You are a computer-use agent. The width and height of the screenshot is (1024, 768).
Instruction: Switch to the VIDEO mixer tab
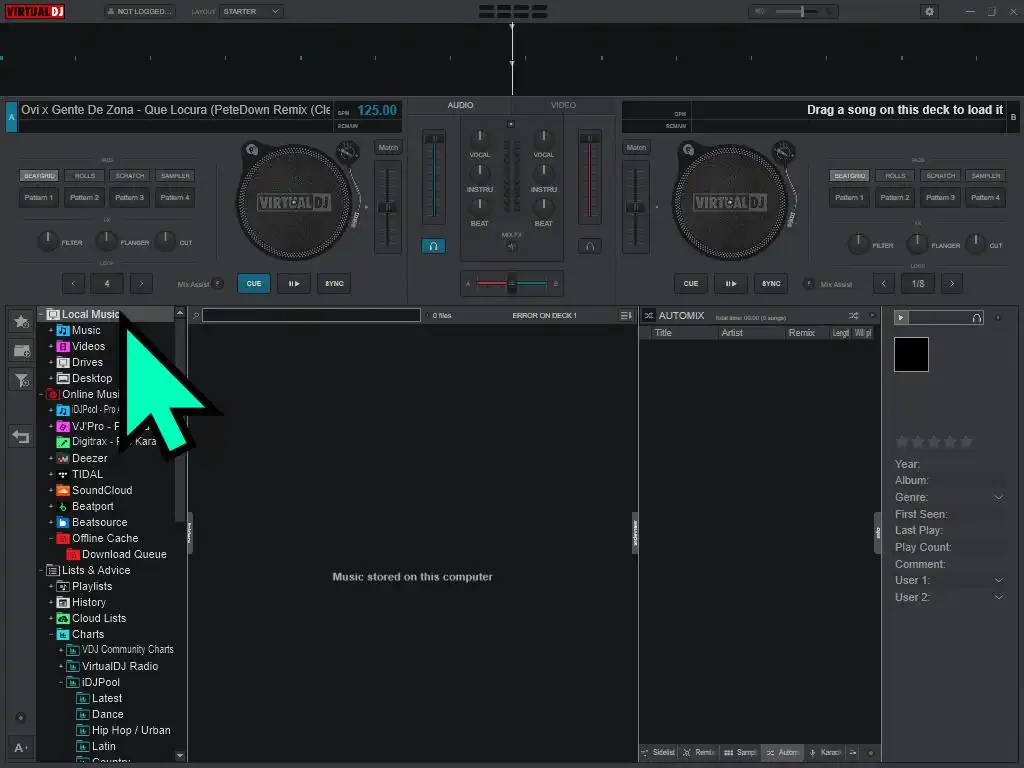click(563, 105)
